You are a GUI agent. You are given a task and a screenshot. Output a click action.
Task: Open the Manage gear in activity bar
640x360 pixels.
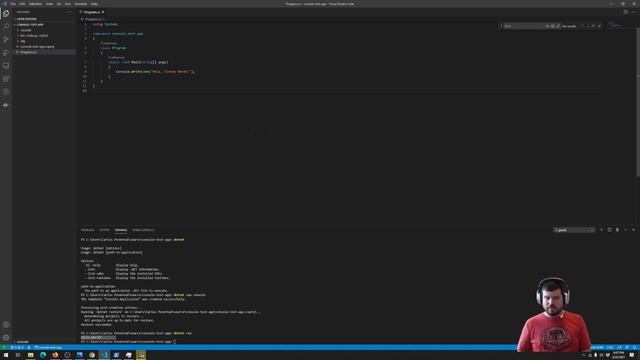6,338
